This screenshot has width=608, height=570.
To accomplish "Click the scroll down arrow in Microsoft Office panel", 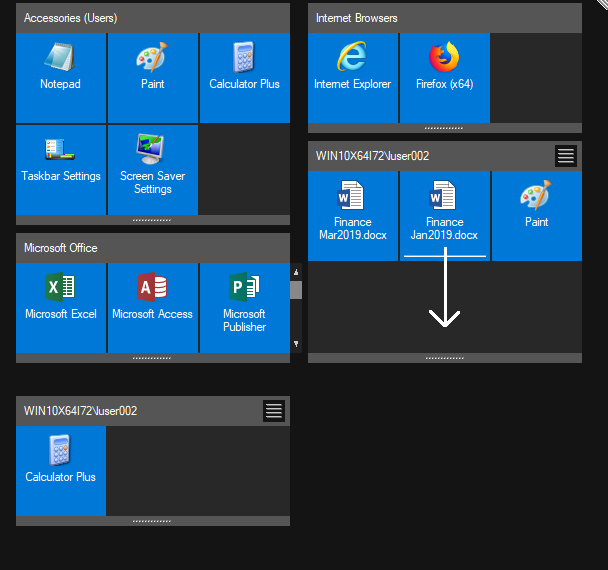I will click(x=296, y=344).
